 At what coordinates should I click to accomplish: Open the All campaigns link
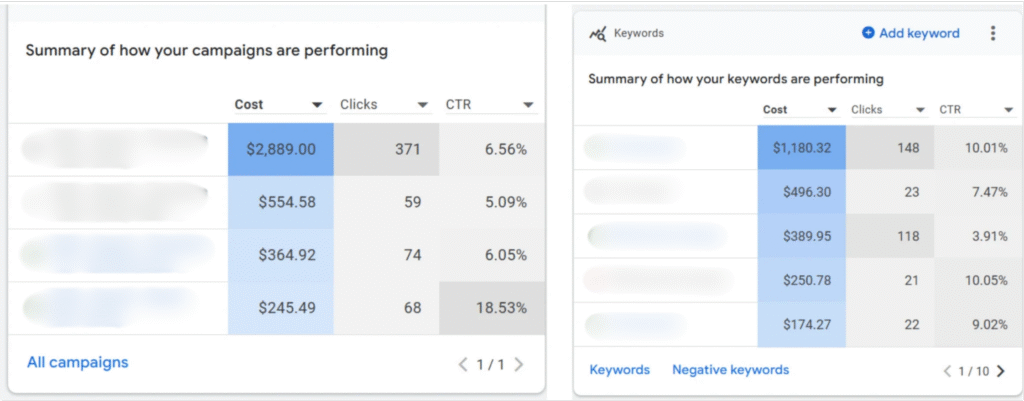(77, 362)
